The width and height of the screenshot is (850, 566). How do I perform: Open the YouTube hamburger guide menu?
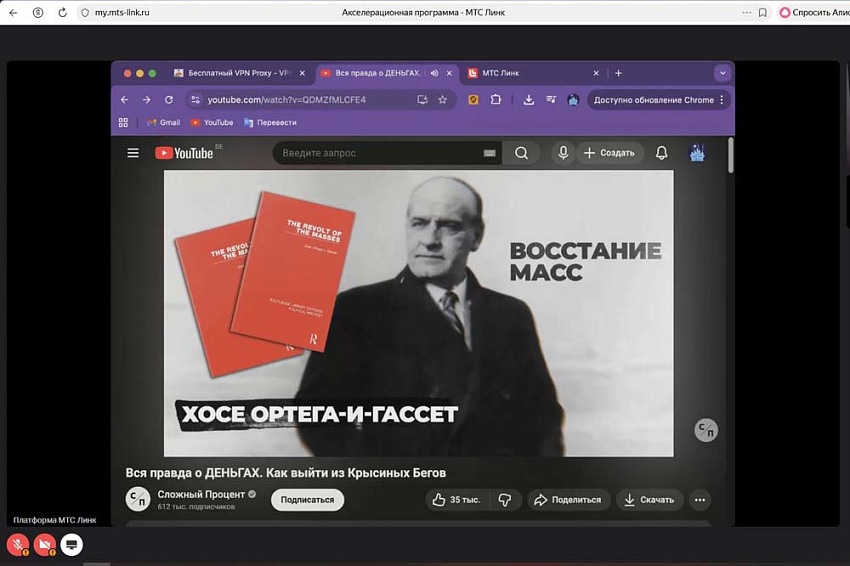pyautogui.click(x=133, y=153)
